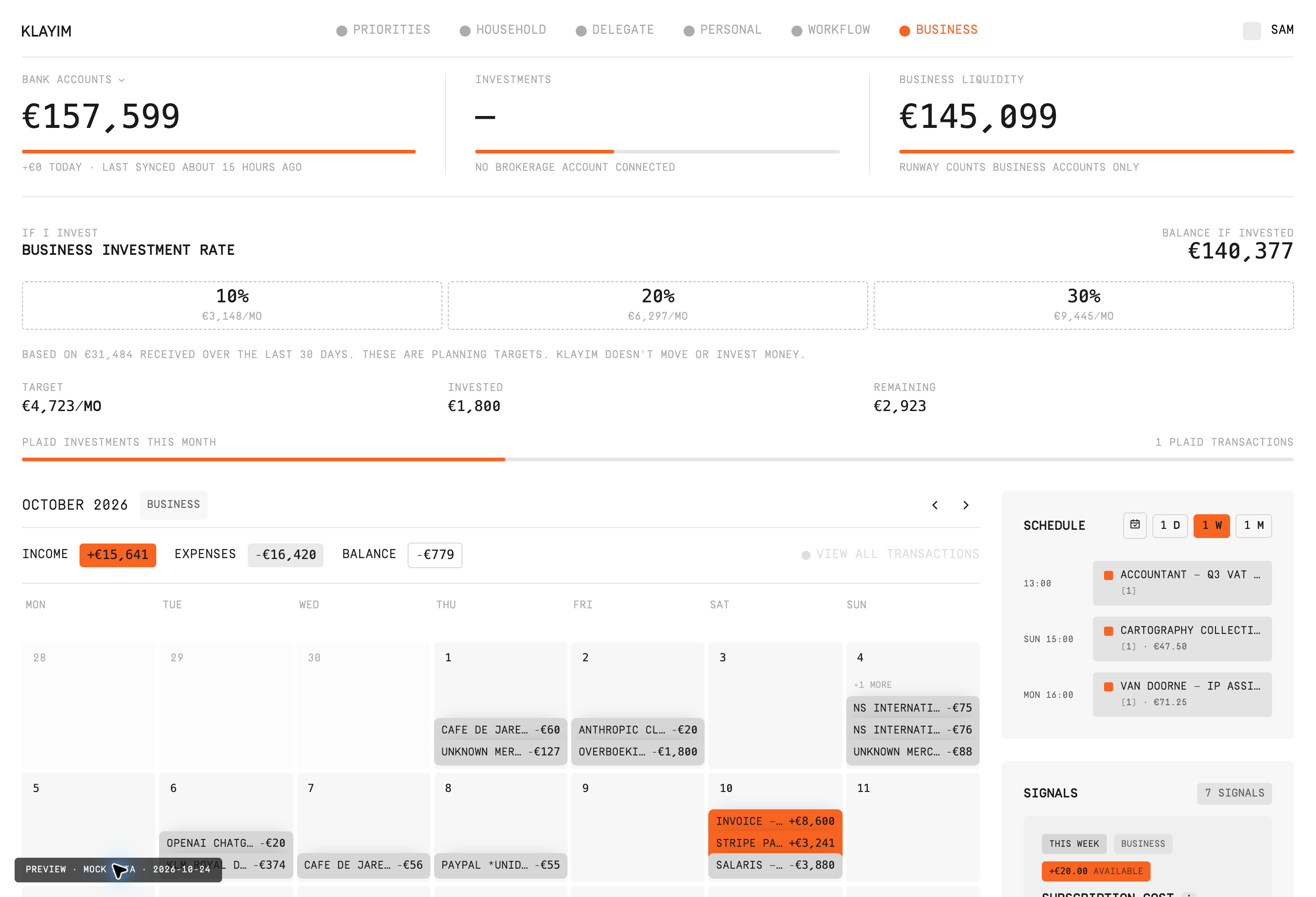Open the Personal tab
This screenshot has height=897, width=1316.
click(x=722, y=30)
